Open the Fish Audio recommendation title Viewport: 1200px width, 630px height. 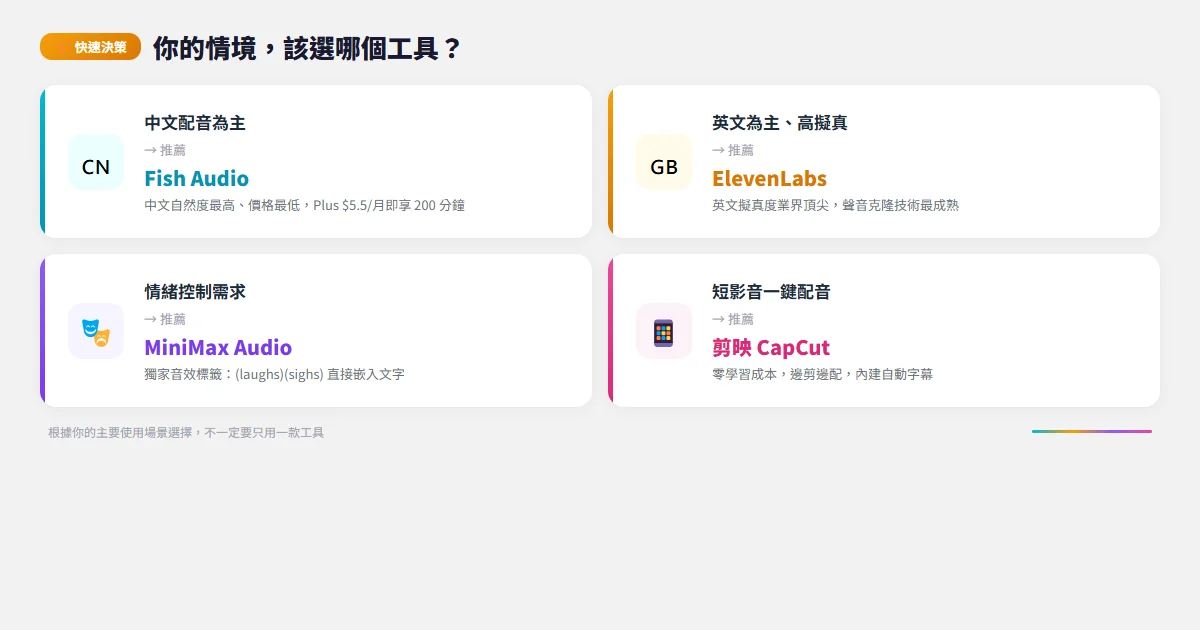[x=197, y=178]
